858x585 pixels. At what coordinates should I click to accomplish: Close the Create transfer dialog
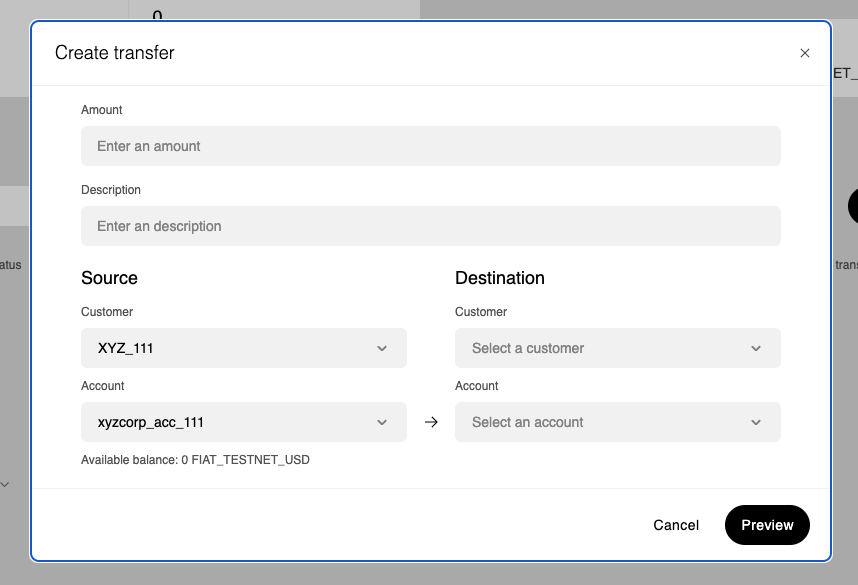coord(805,53)
